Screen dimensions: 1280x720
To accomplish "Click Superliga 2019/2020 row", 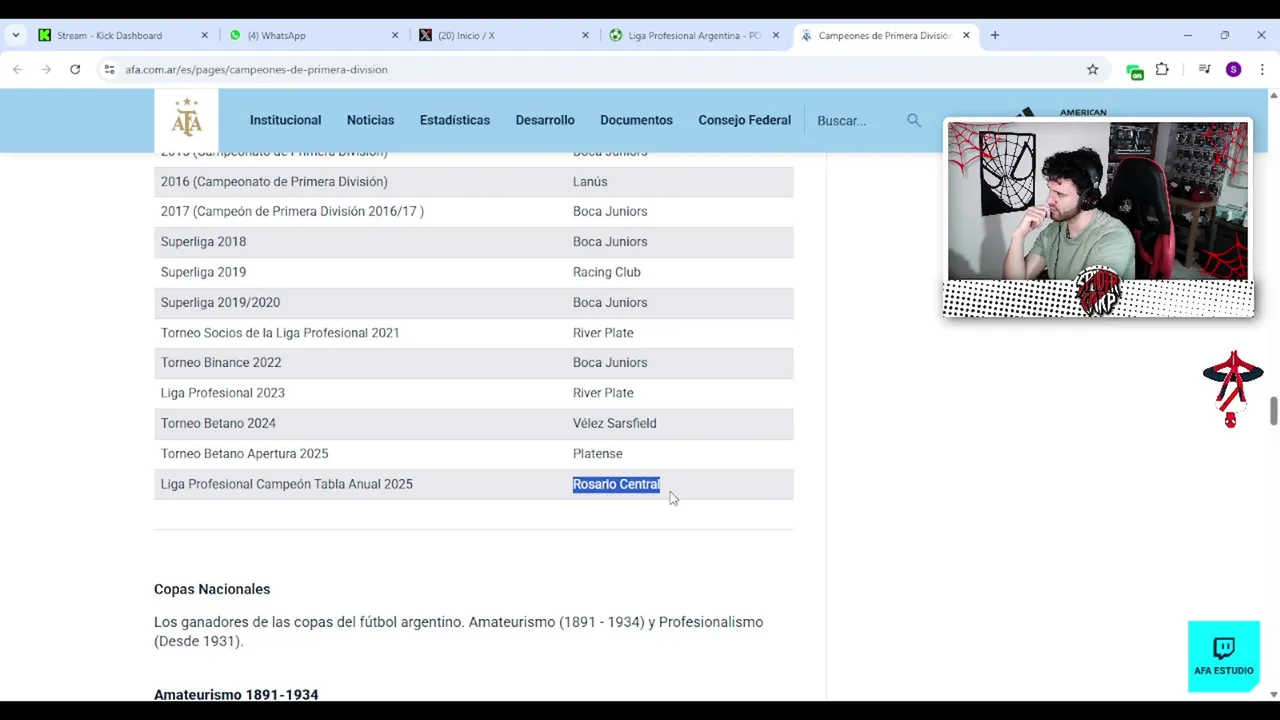I will [x=474, y=302].
